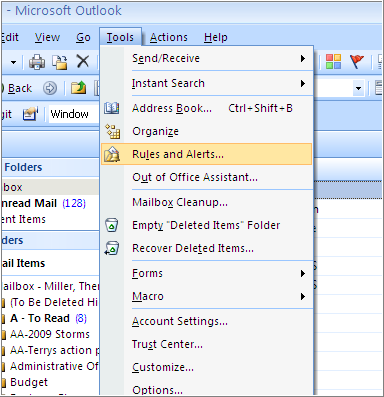Open the Tools menu
This screenshot has width=384, height=397.
coord(120,37)
